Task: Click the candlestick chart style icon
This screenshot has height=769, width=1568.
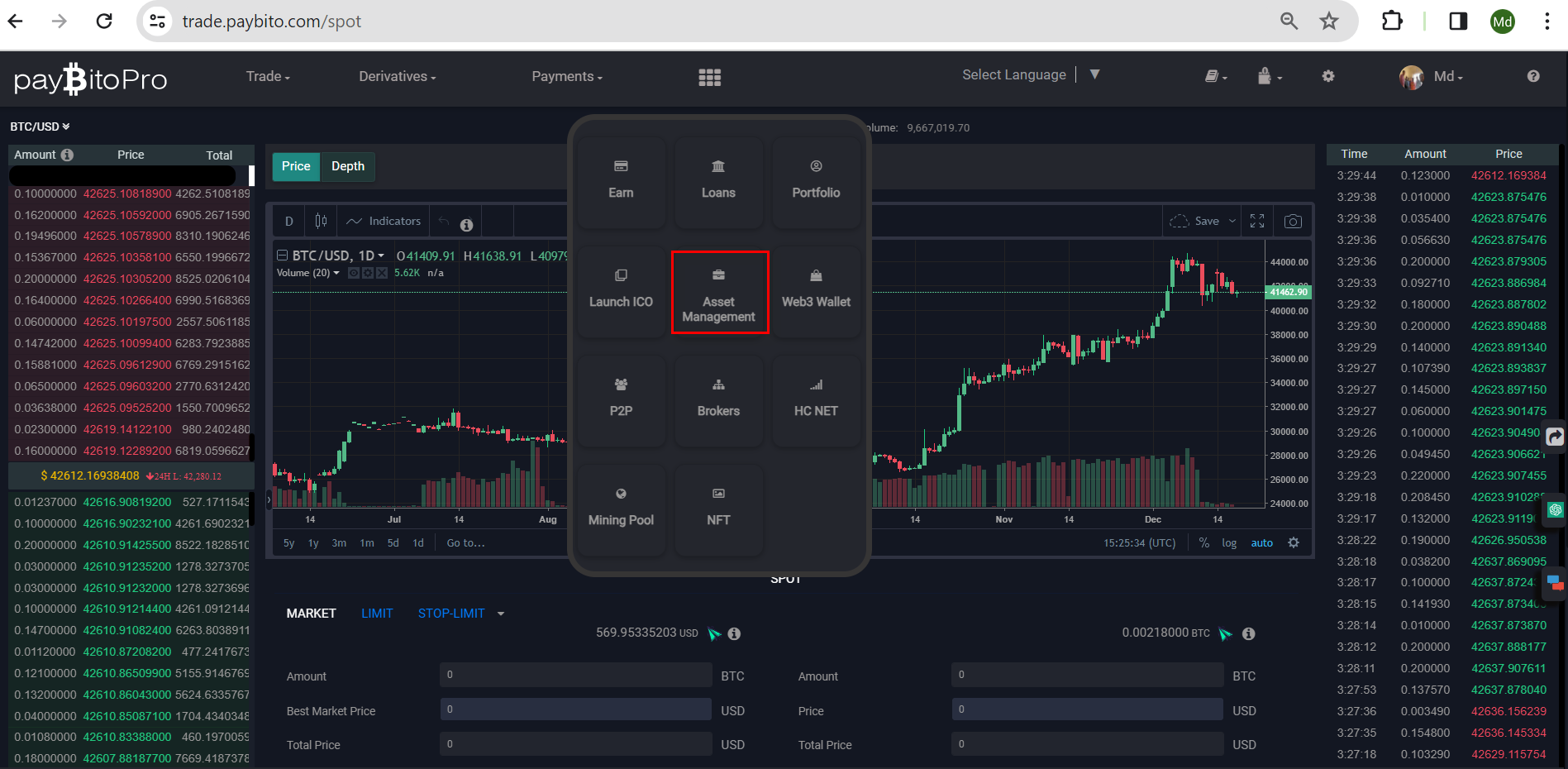Action: pyautogui.click(x=321, y=221)
